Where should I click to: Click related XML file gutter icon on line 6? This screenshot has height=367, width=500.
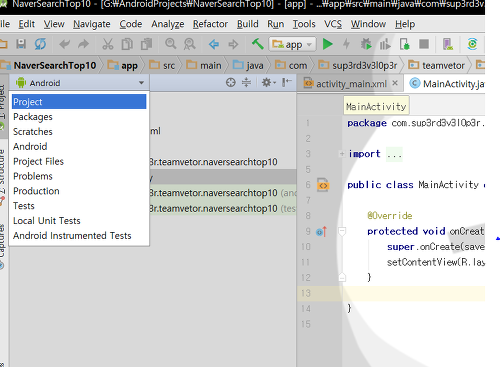point(323,185)
